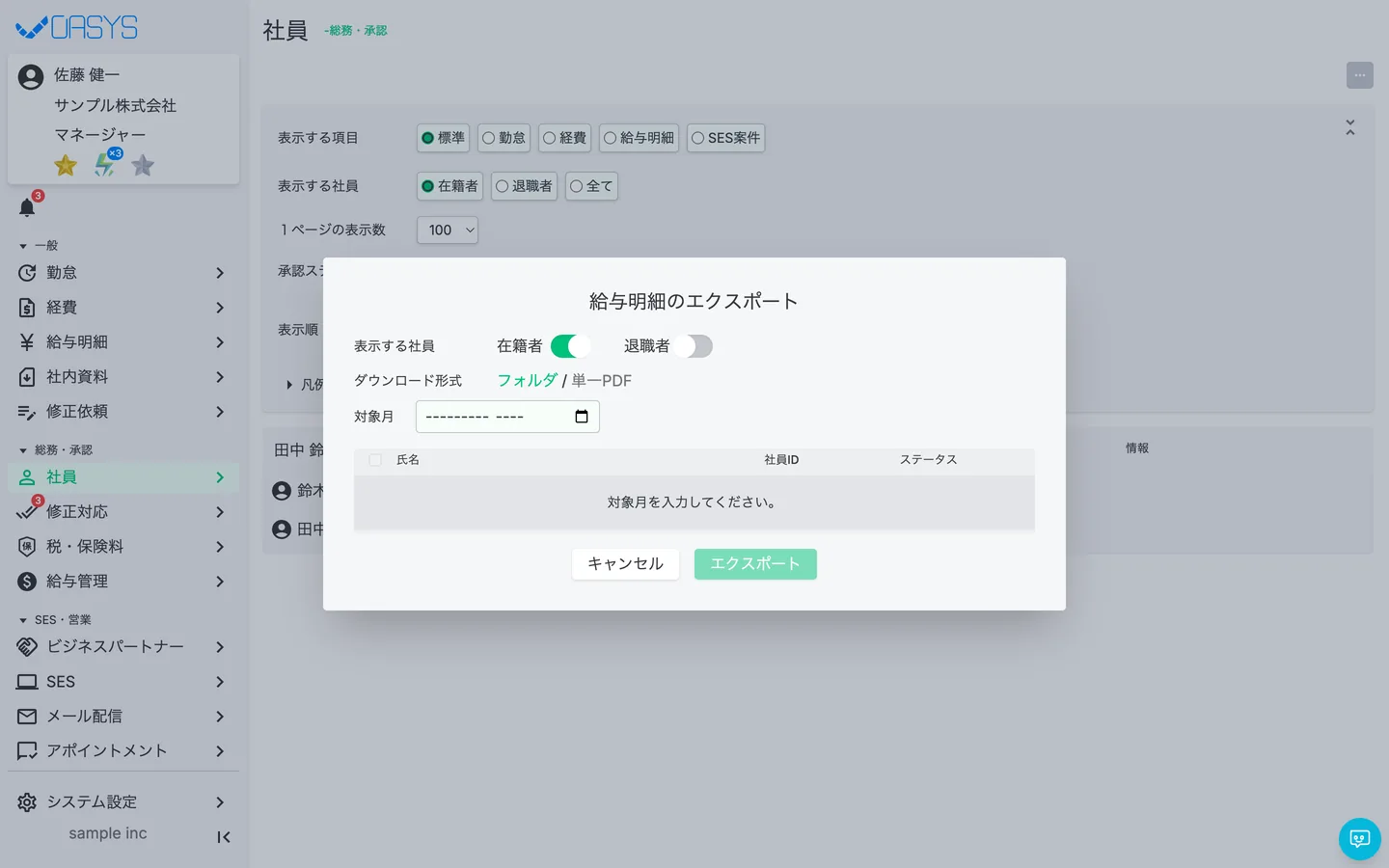Screen dimensions: 1389x868
Task: Click the 勤怠 attendance clock icon
Action: (x=27, y=273)
